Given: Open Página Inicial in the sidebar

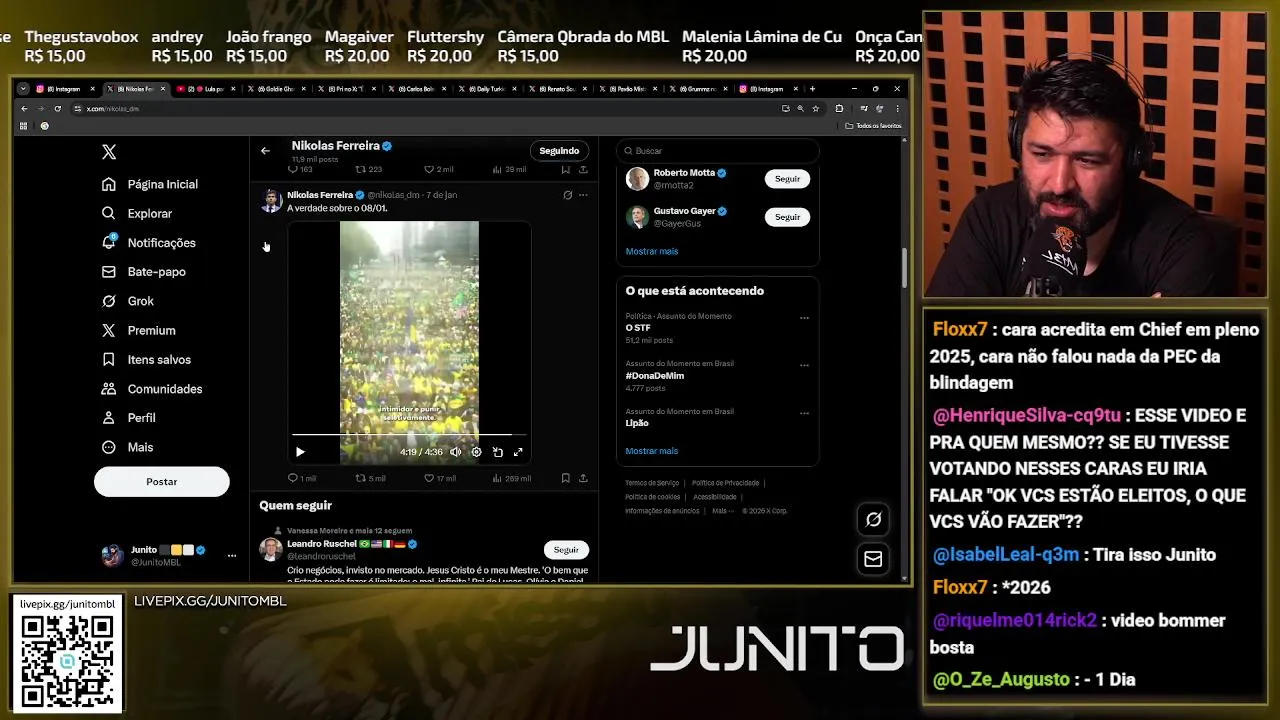Looking at the screenshot, I should coord(150,184).
